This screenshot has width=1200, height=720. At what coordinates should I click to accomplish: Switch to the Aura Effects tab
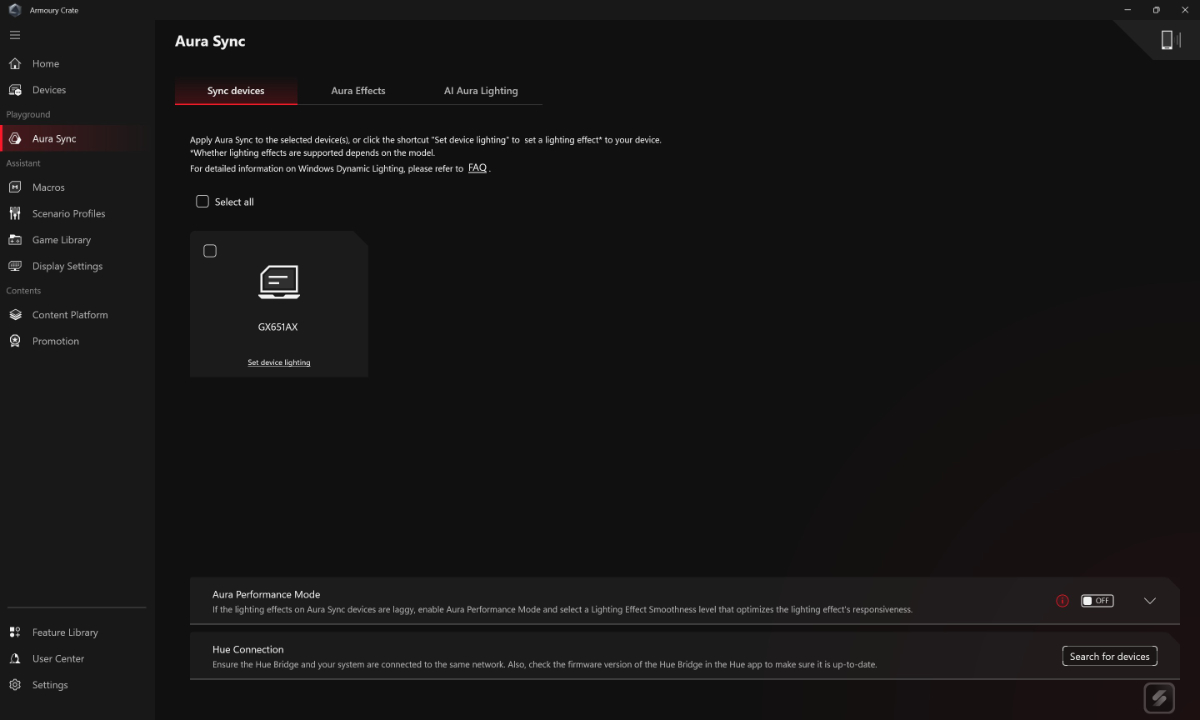(358, 91)
